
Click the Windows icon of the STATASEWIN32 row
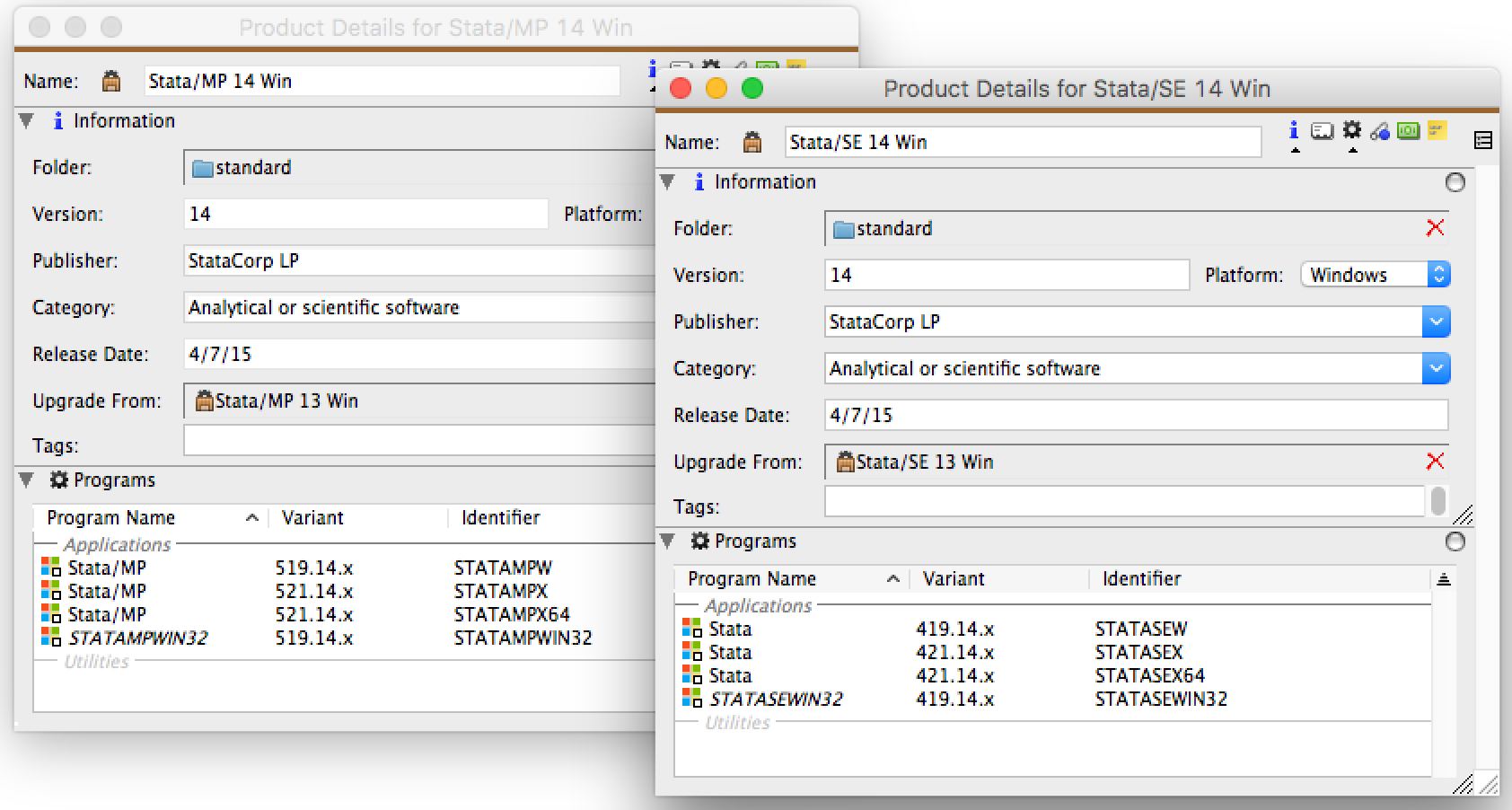click(691, 699)
